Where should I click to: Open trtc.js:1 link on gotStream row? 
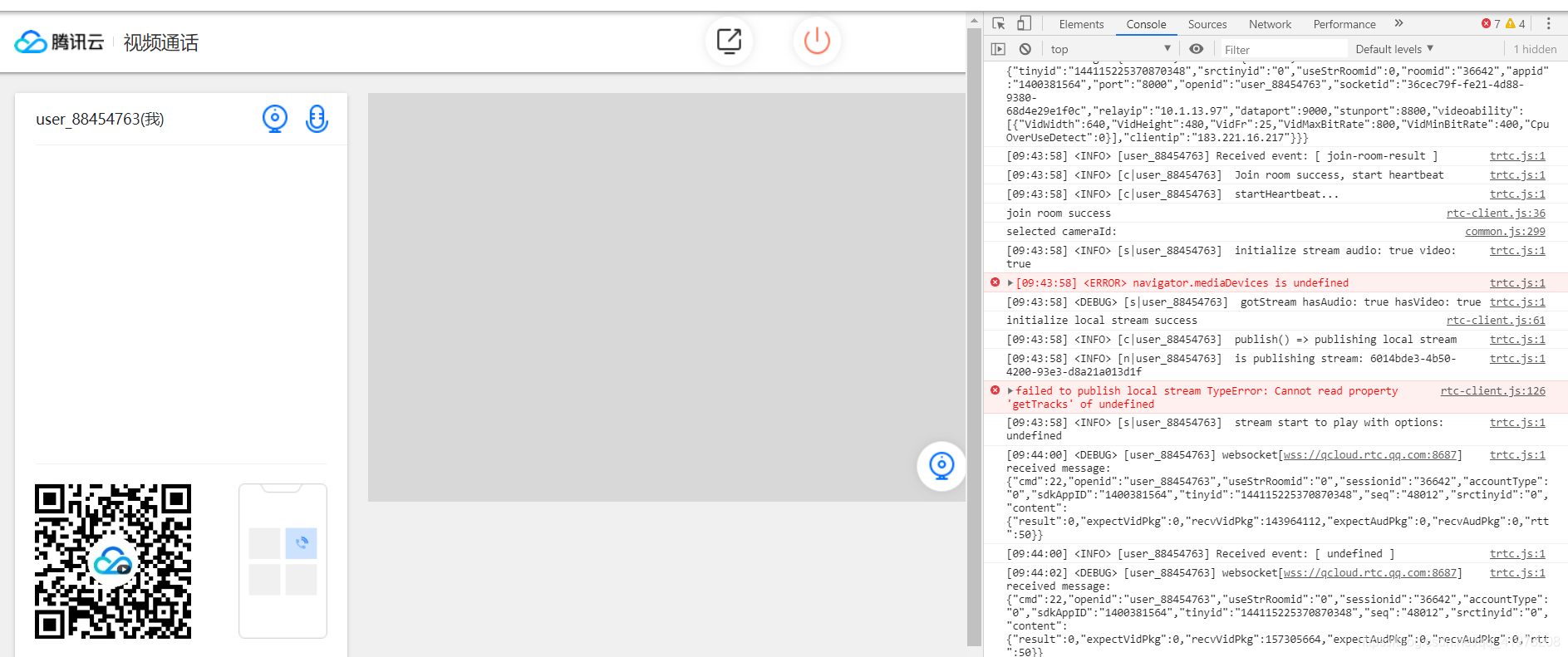click(x=1517, y=302)
